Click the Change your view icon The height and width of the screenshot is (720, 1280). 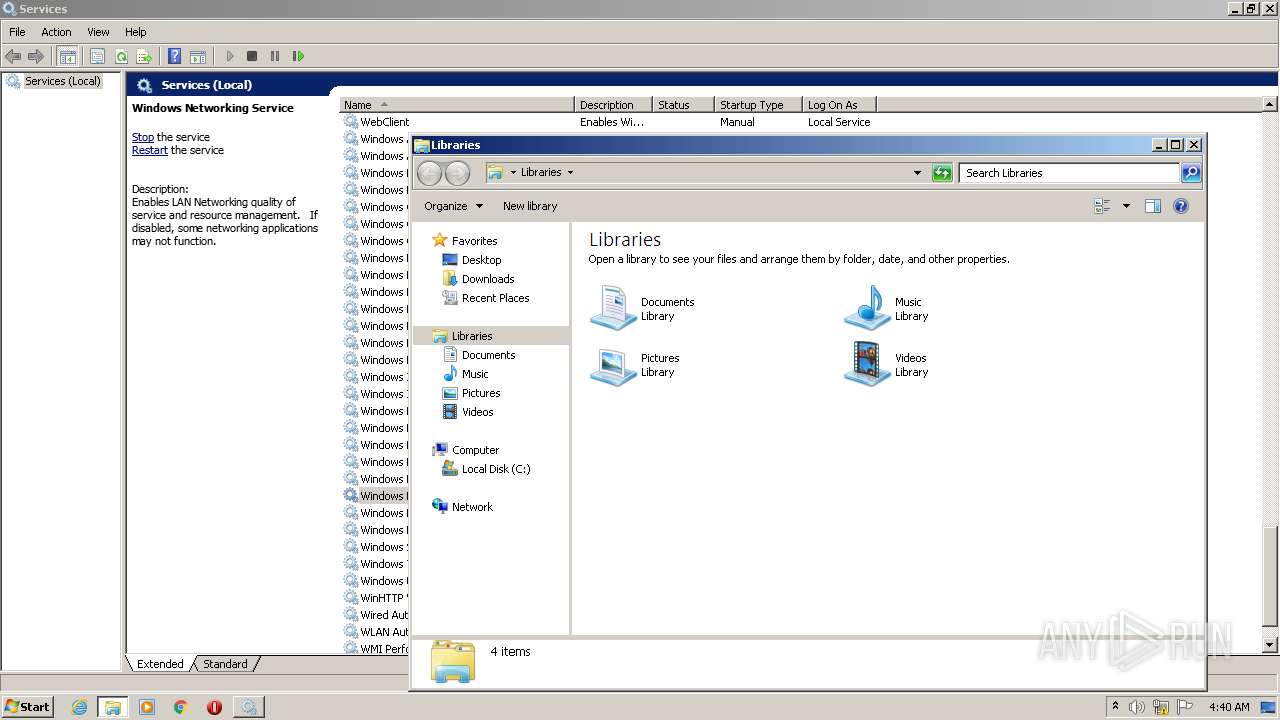1103,206
